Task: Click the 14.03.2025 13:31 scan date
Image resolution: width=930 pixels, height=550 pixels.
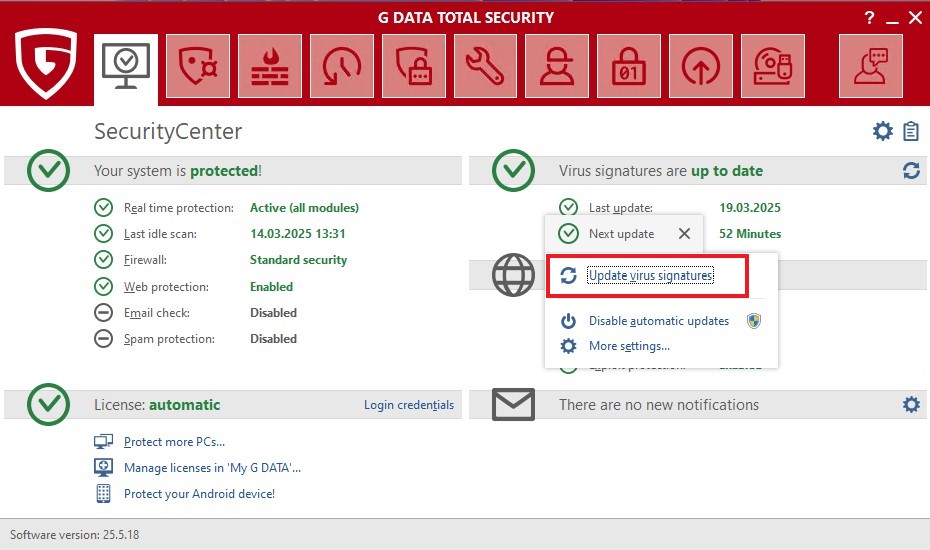Action: click(x=298, y=234)
